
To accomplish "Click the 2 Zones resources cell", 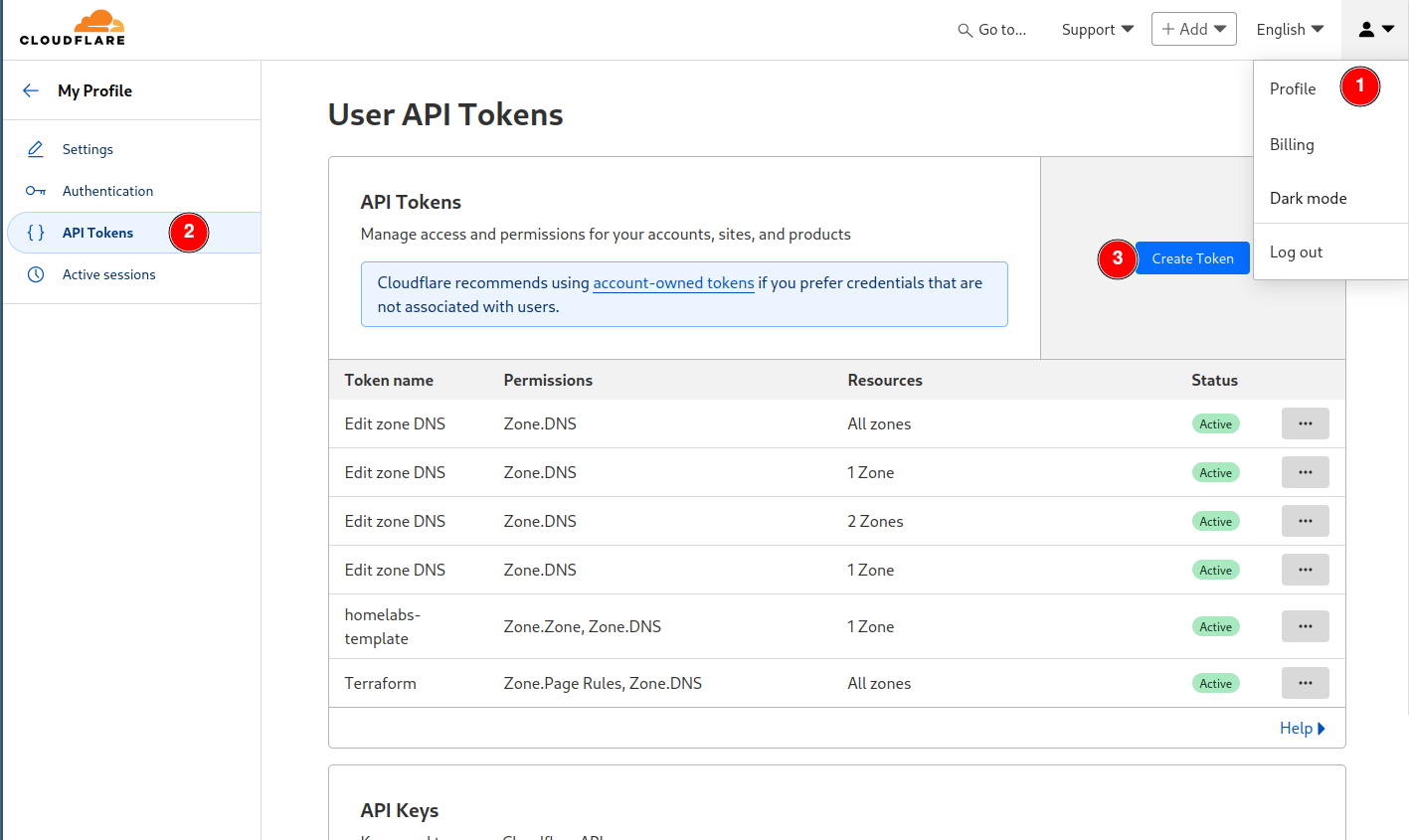I will (x=875, y=521).
